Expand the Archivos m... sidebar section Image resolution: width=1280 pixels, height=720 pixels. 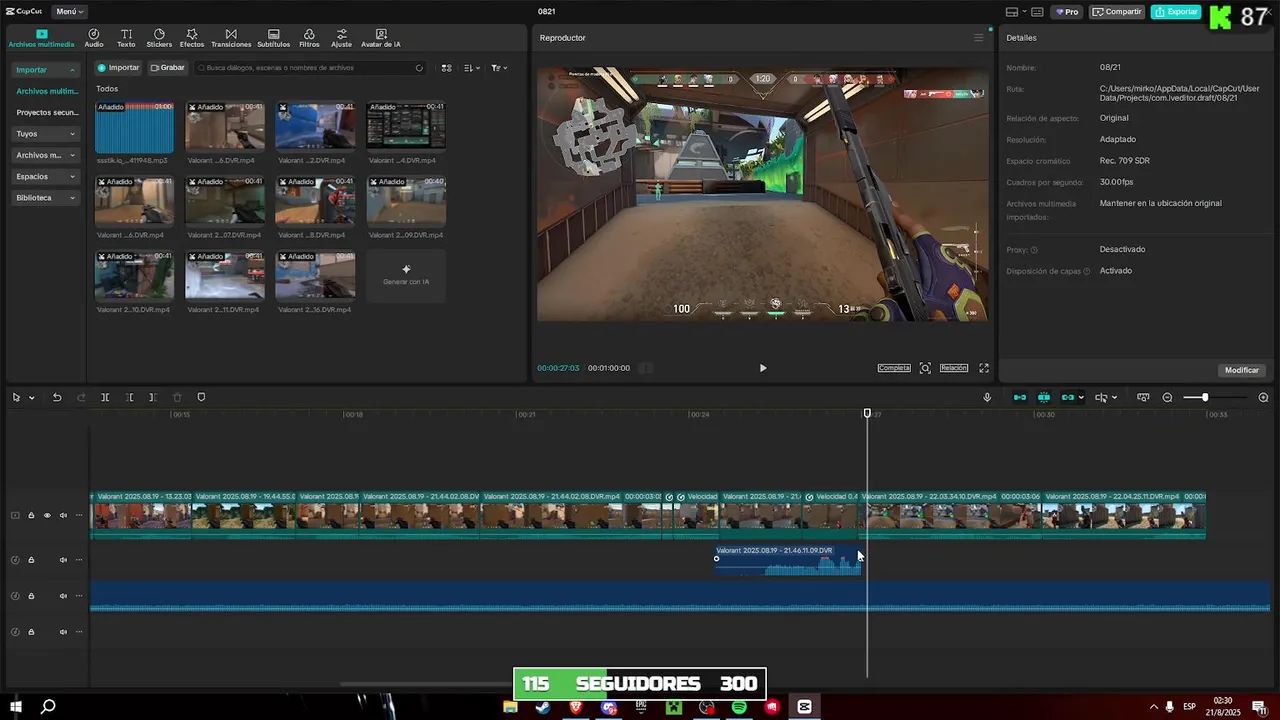click(x=46, y=155)
